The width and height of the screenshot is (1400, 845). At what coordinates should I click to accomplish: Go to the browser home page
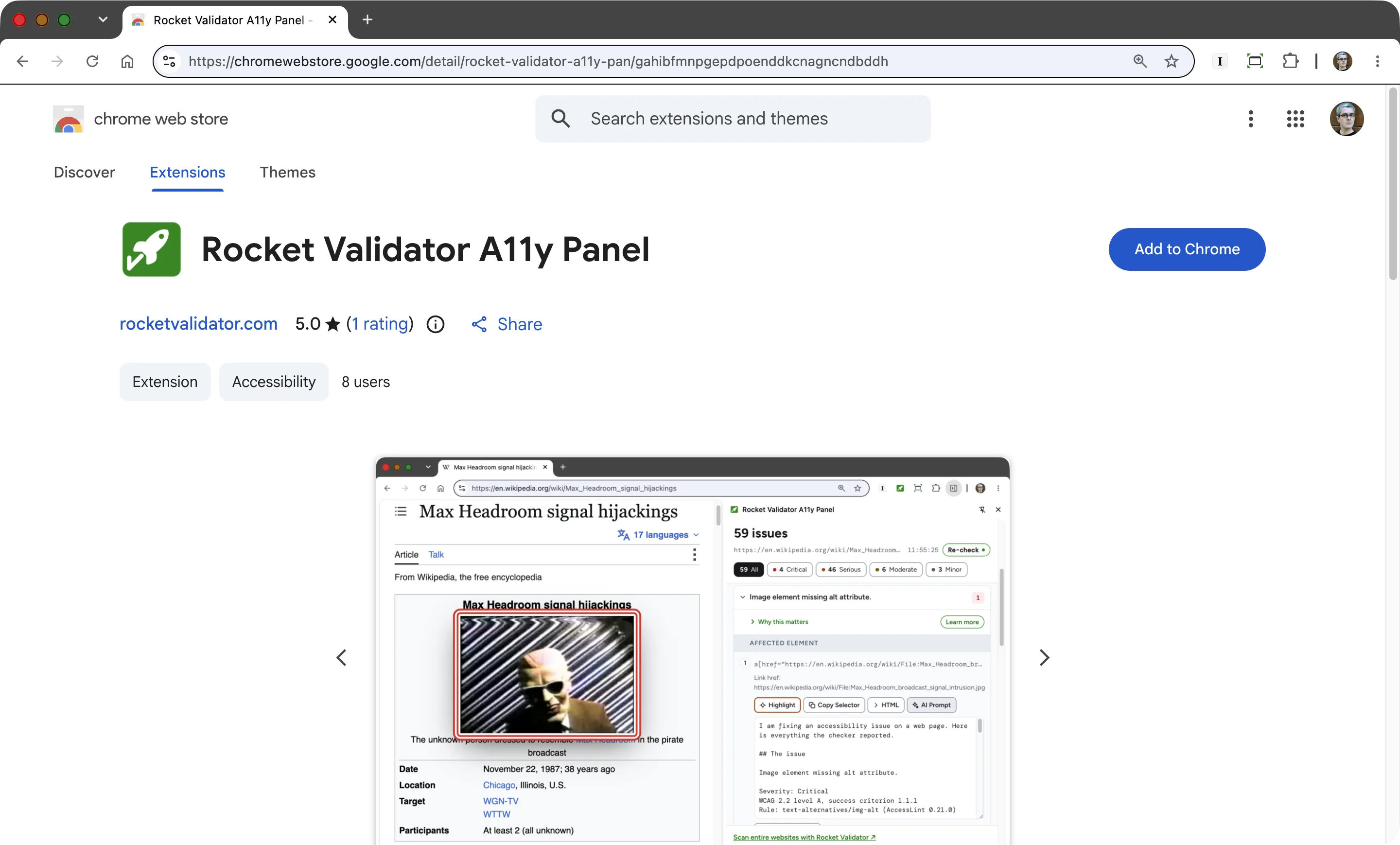(x=127, y=61)
